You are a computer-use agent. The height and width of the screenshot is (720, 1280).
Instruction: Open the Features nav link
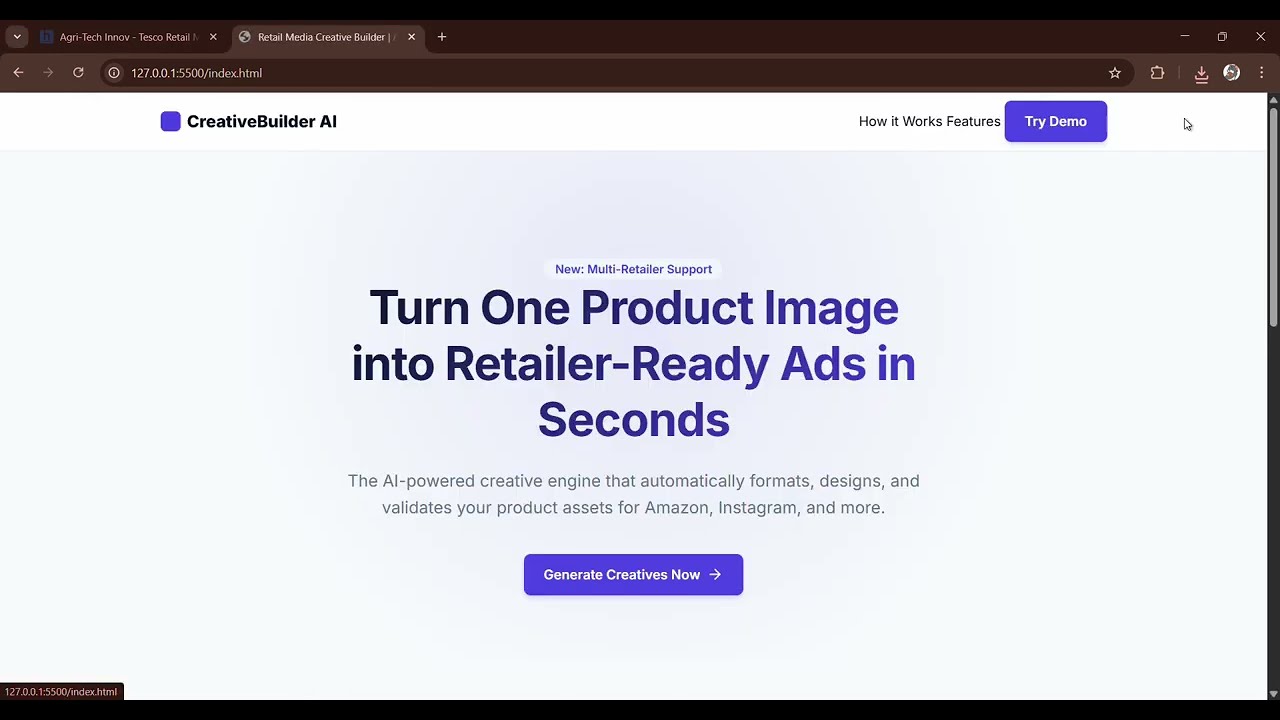click(973, 121)
